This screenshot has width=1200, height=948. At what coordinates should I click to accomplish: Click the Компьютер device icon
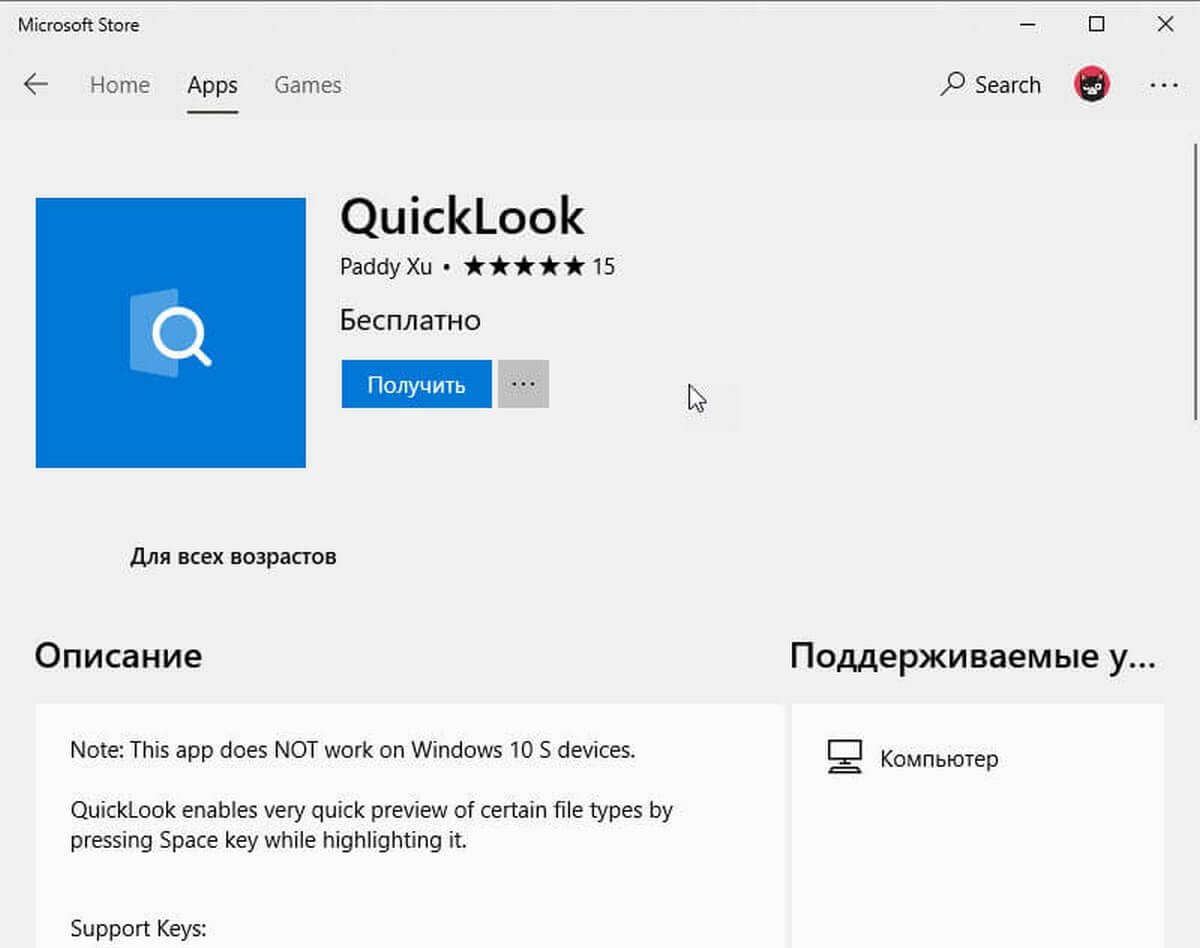coord(844,758)
